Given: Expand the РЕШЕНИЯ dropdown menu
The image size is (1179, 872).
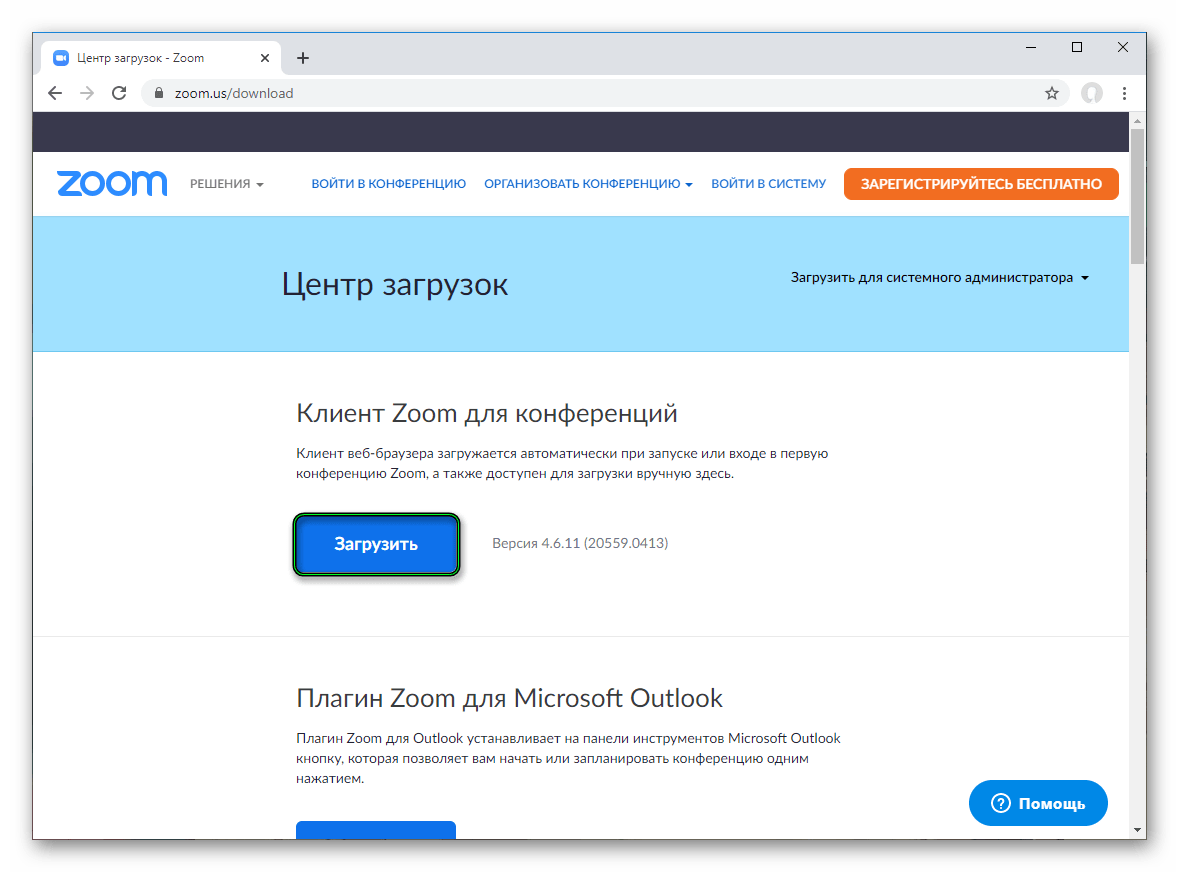Looking at the screenshot, I should click(x=226, y=184).
